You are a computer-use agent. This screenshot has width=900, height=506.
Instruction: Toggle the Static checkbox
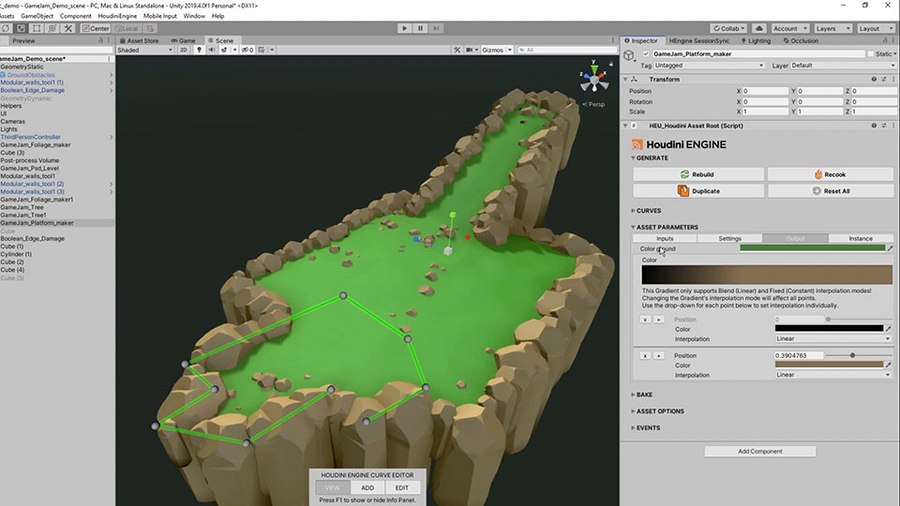pos(871,54)
